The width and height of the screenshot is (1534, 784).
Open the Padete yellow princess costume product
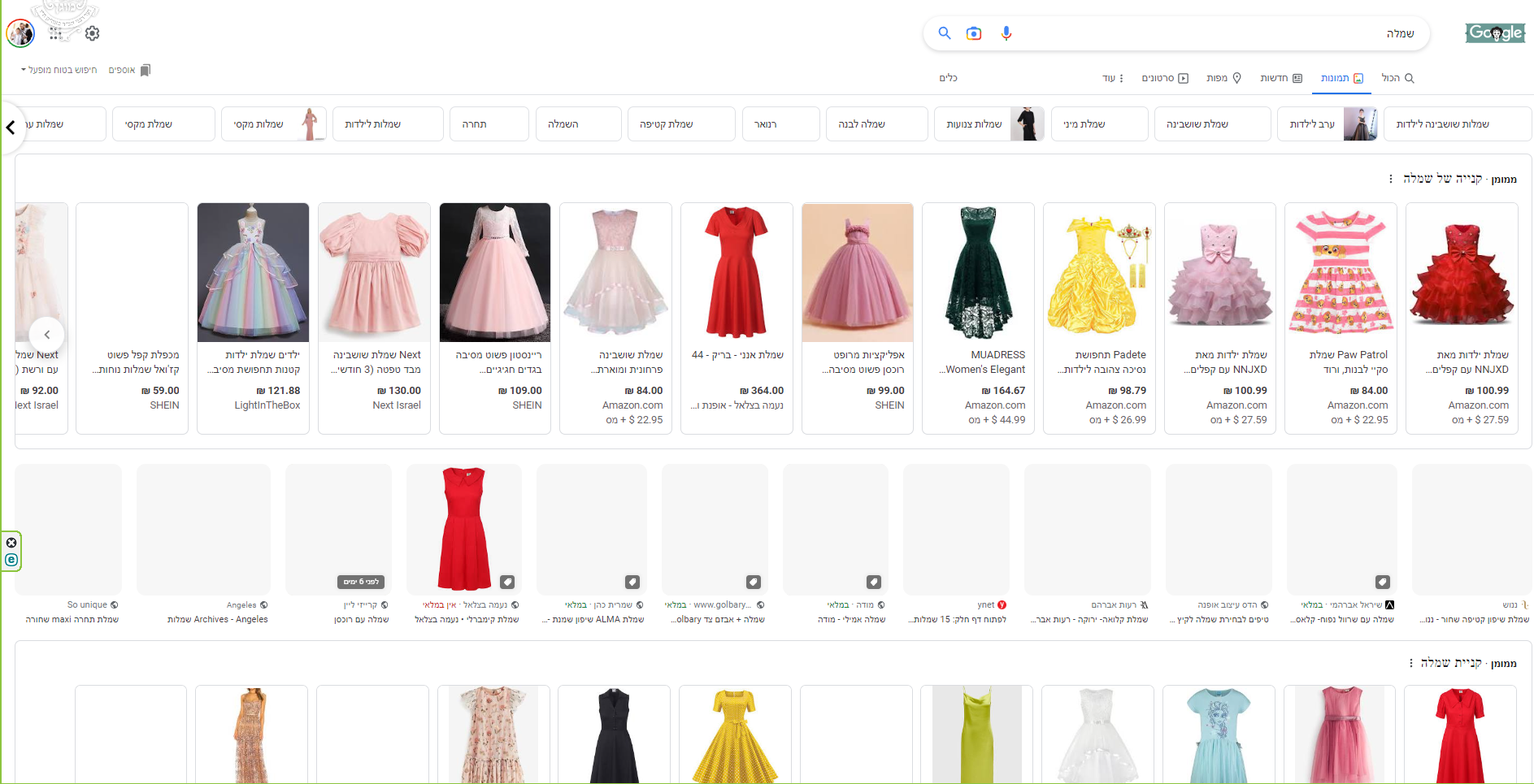1099,318
